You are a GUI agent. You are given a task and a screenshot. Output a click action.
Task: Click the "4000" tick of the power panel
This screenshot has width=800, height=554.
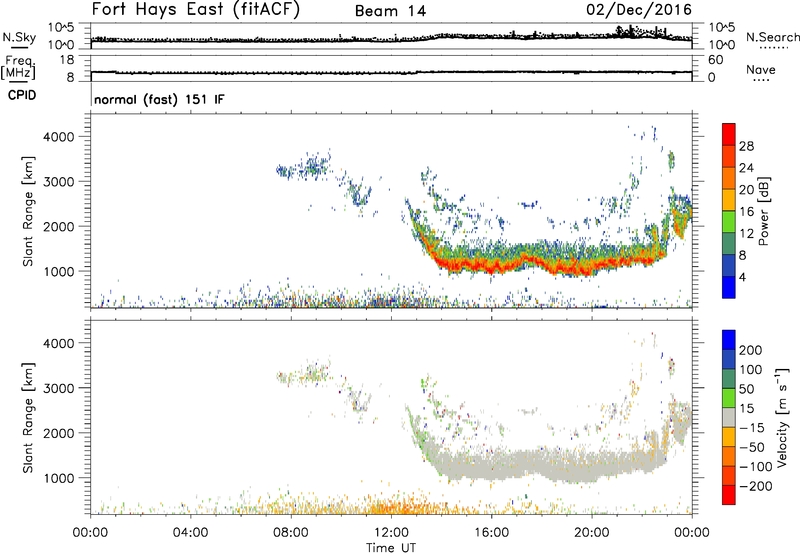point(59,137)
